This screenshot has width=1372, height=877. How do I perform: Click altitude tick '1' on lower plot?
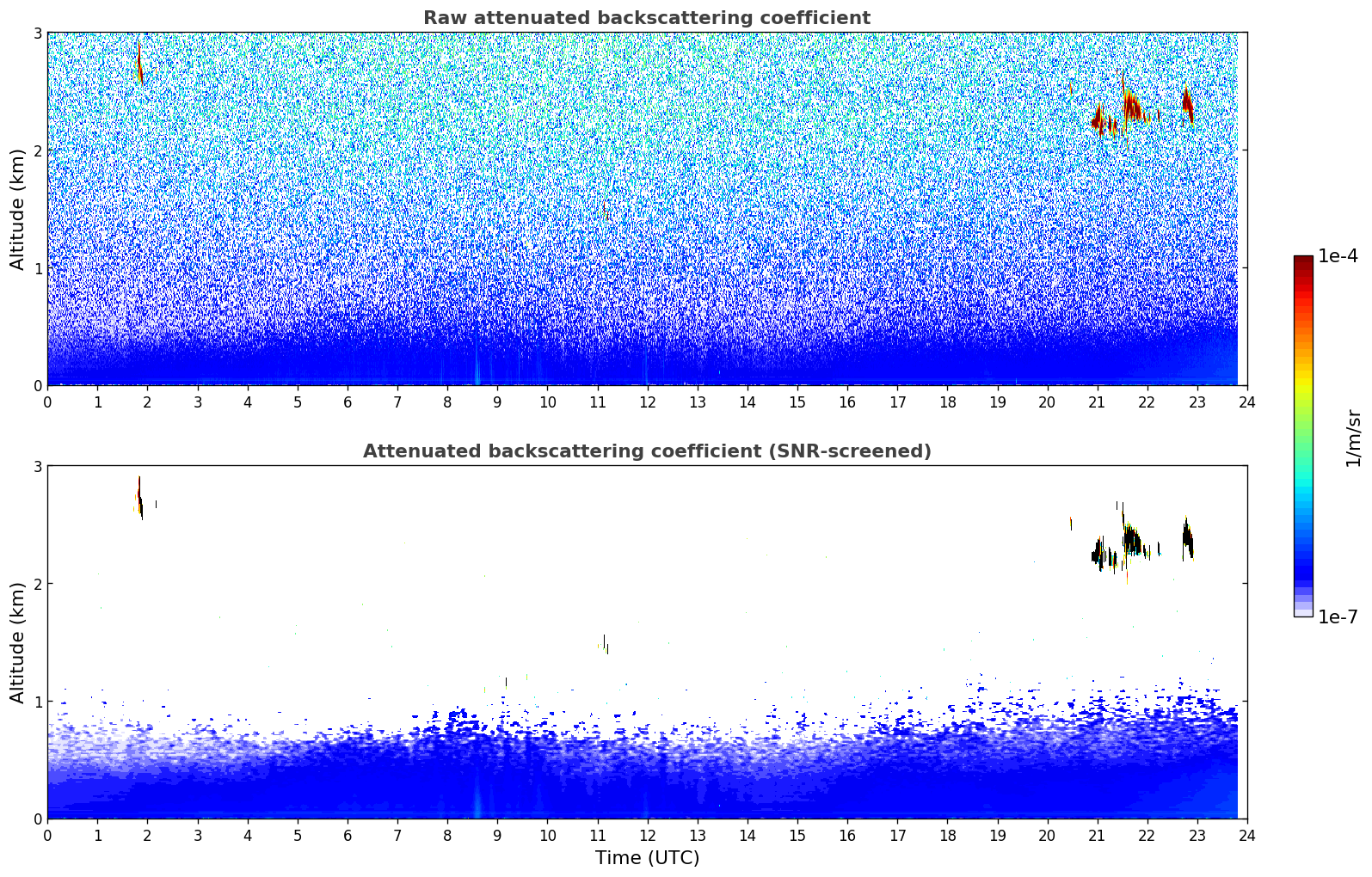click(37, 702)
